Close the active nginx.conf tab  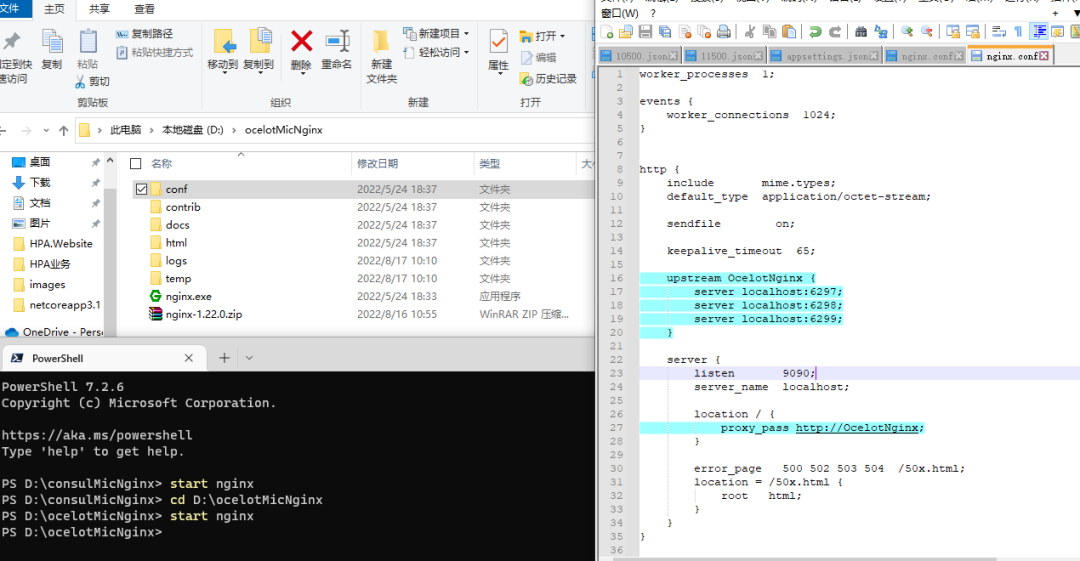coord(1044,56)
